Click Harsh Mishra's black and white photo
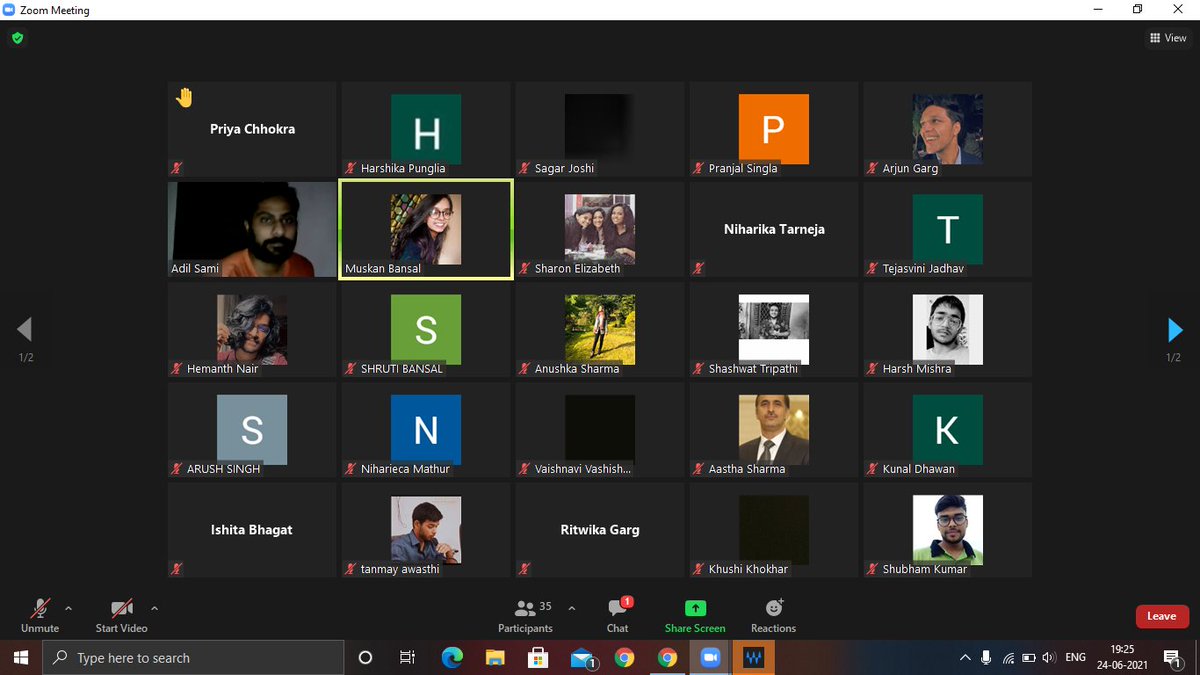This screenshot has height=675, width=1200. pos(947,329)
